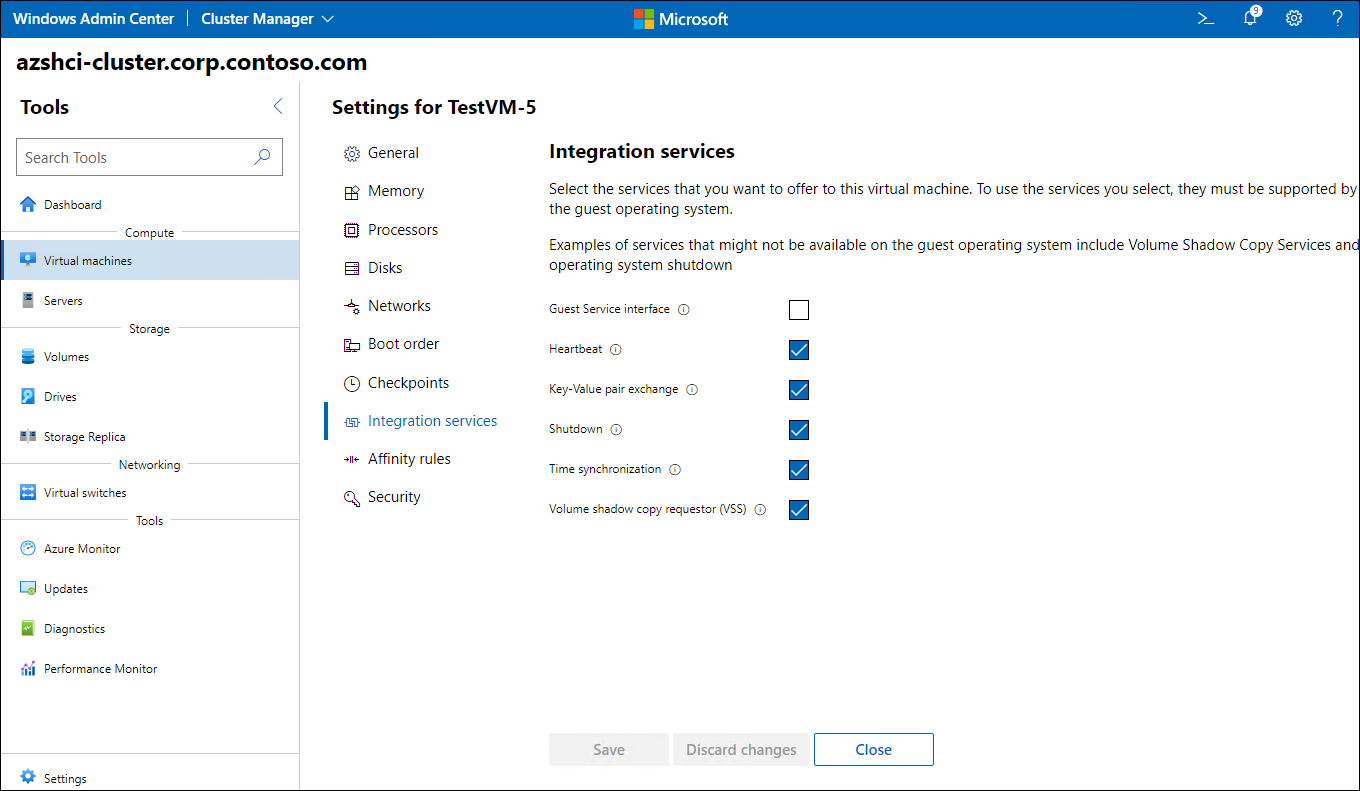Click Dashboard home icon
Image resolution: width=1360 pixels, height=791 pixels.
point(28,205)
